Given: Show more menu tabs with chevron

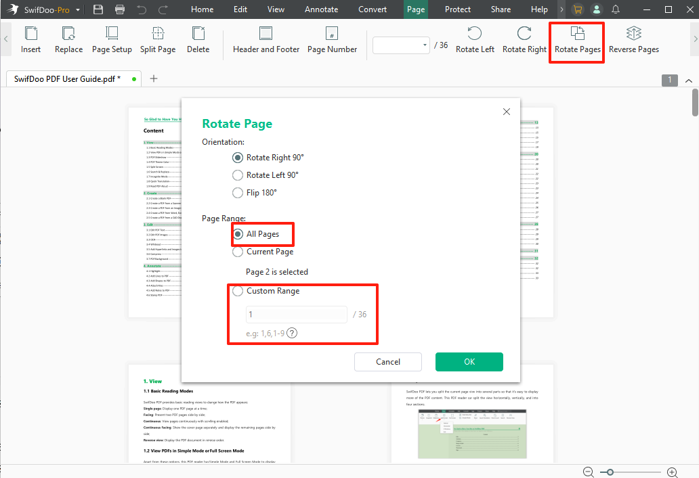Looking at the screenshot, I should tap(561, 9).
